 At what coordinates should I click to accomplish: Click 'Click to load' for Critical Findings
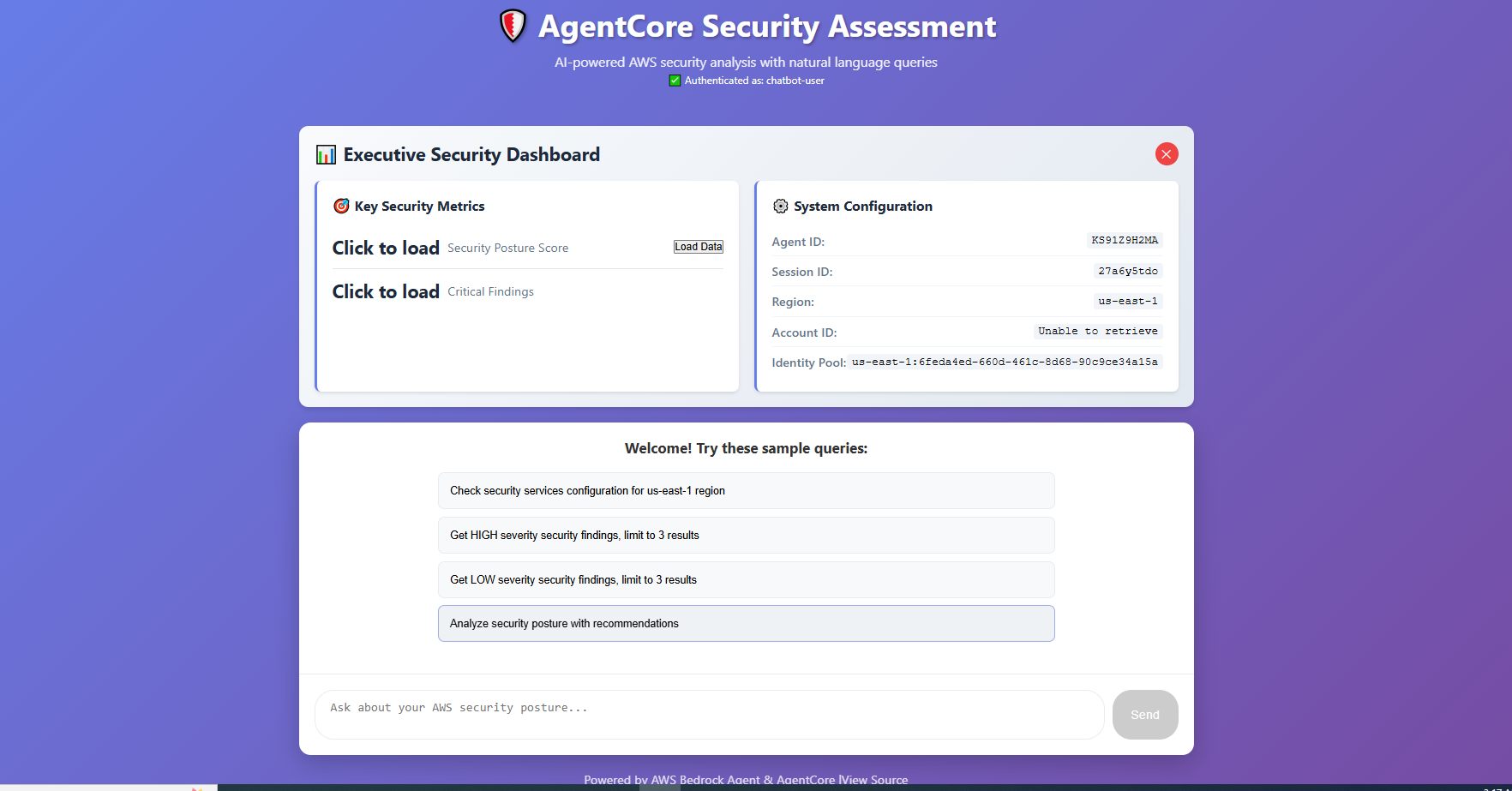tap(386, 291)
